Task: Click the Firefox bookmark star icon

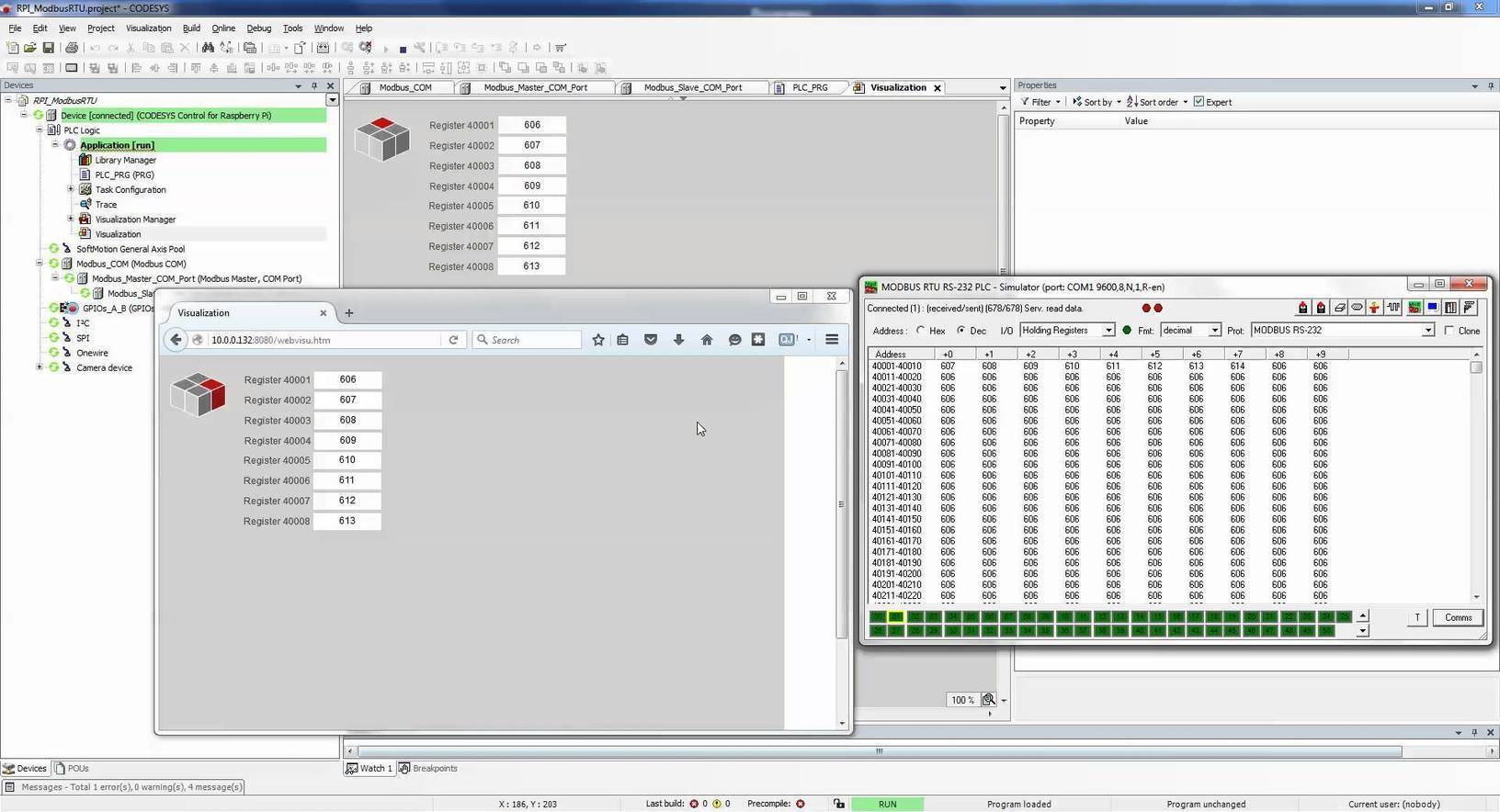Action: coord(598,340)
